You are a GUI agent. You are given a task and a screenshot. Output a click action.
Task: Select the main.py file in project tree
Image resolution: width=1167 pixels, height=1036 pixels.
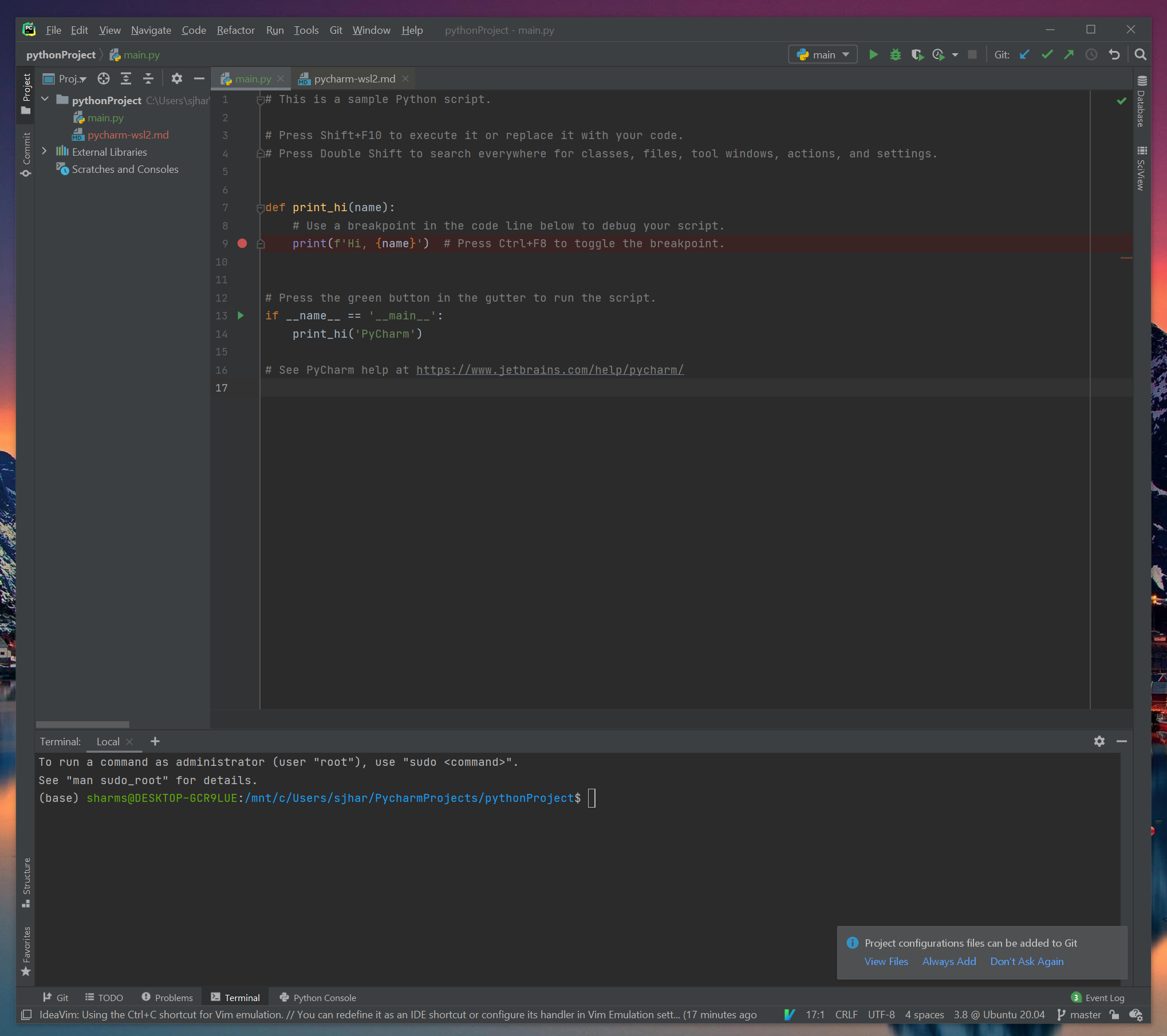(x=104, y=117)
